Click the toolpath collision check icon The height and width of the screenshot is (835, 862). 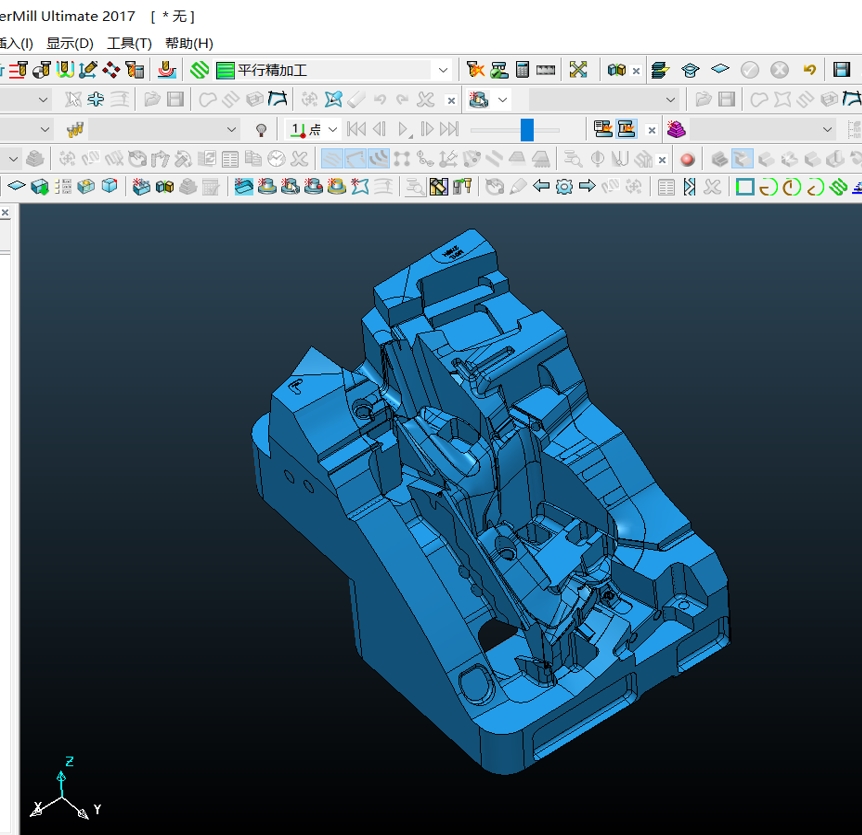[x=475, y=70]
